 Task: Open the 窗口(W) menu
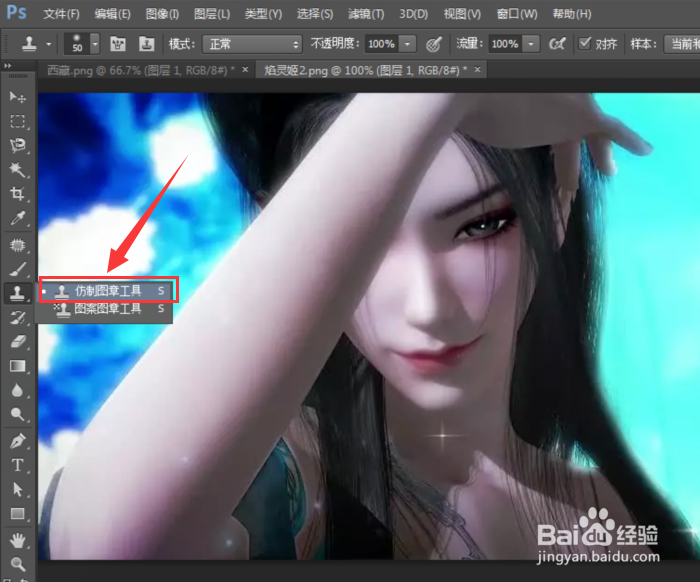(x=517, y=14)
